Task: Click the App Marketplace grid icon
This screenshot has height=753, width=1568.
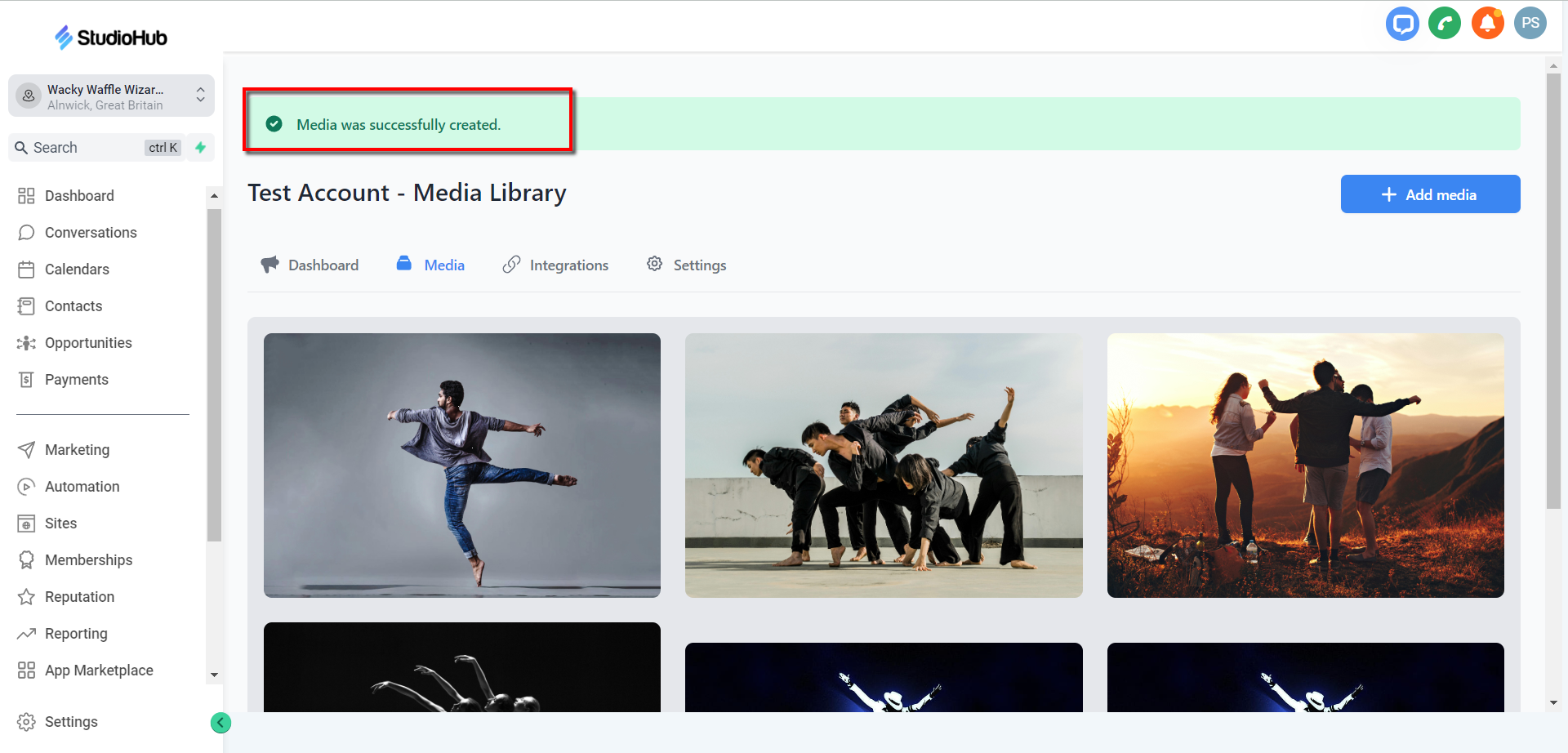Action: 26,671
